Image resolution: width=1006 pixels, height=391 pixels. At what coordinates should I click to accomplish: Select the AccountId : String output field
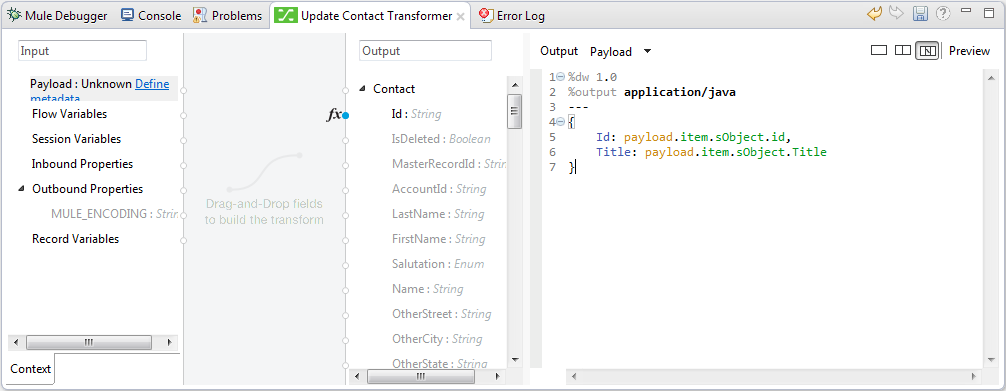pyautogui.click(x=439, y=189)
